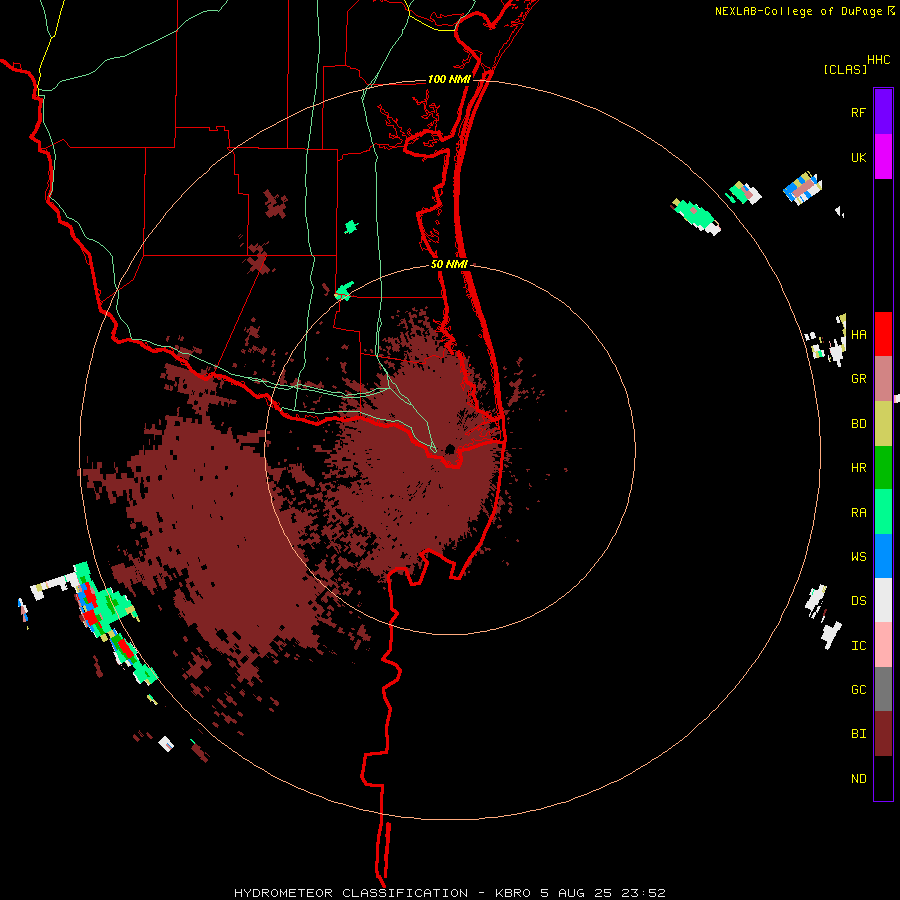
Task: Click the RA legend label
Action: (x=858, y=513)
